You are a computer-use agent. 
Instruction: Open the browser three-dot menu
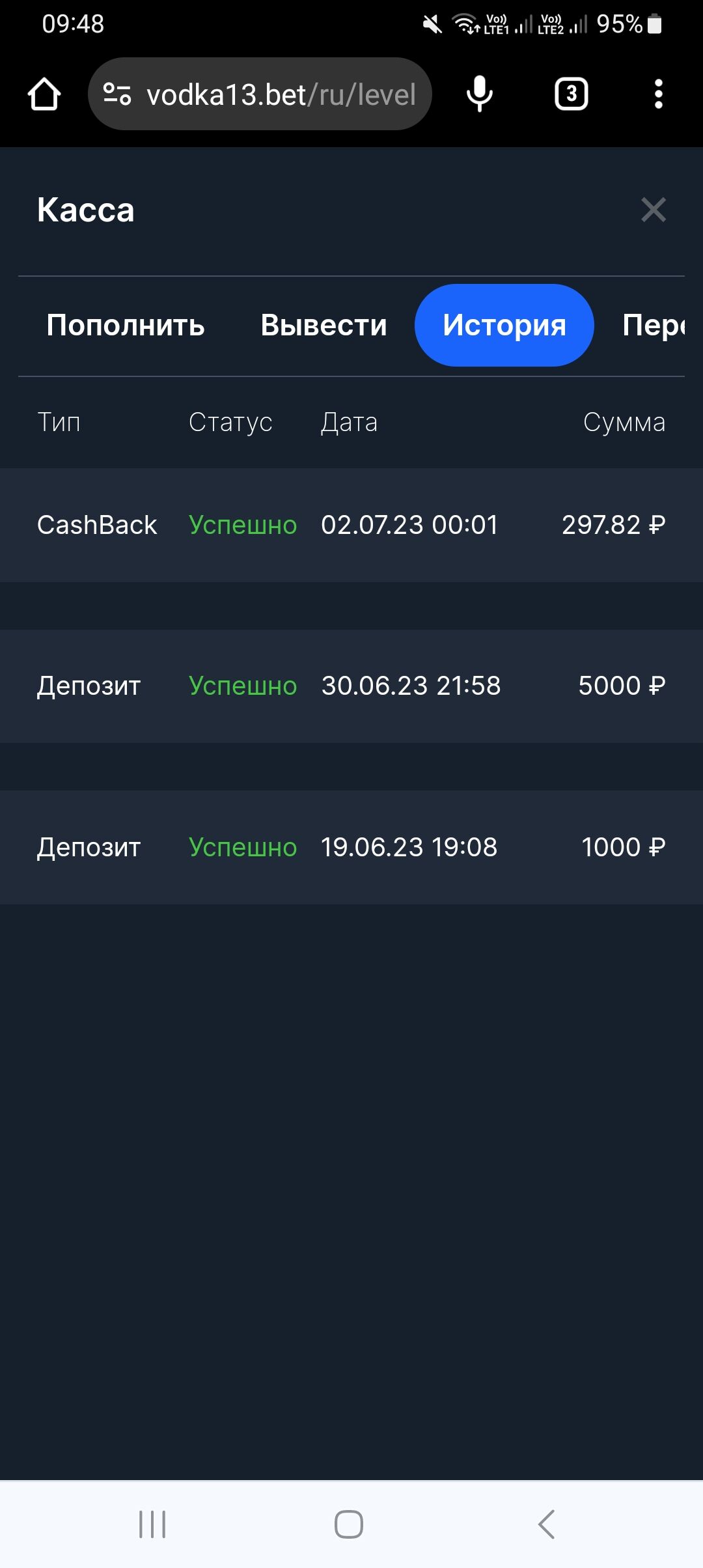(x=658, y=94)
